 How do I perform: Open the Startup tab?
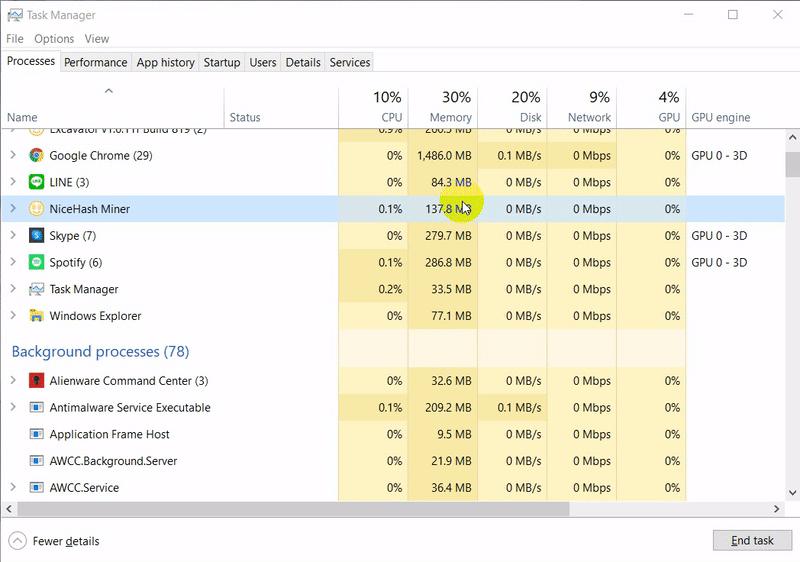click(222, 62)
